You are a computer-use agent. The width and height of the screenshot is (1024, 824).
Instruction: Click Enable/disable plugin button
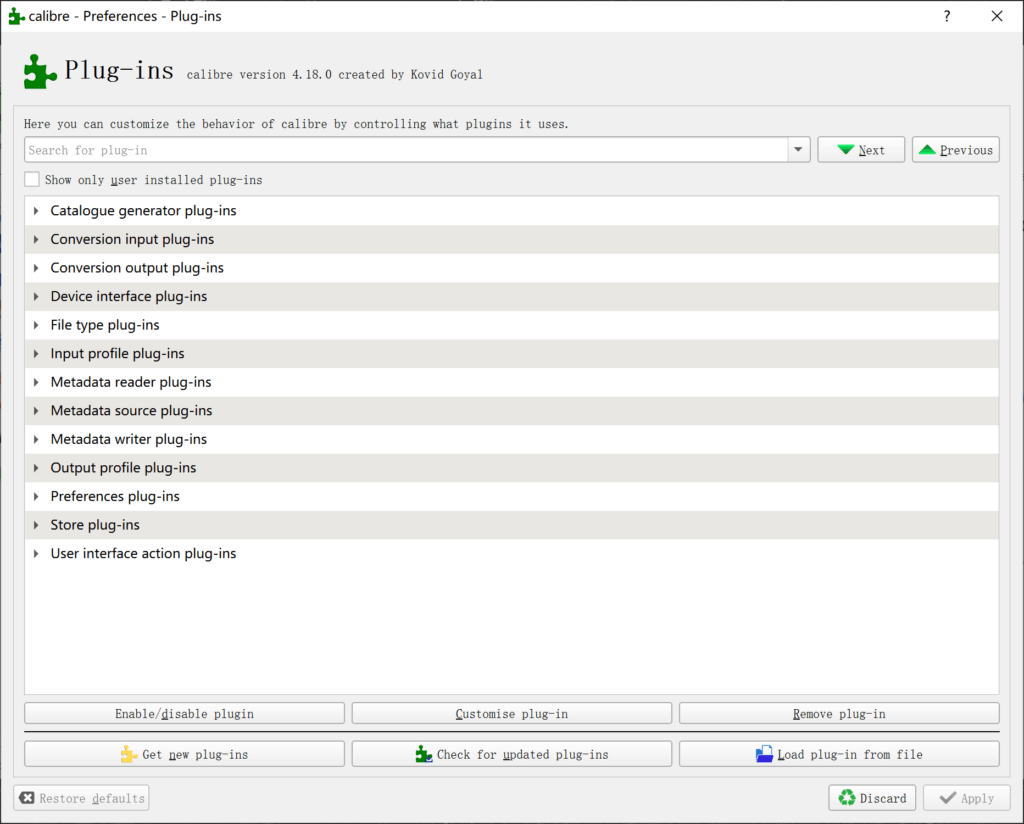[x=184, y=714]
